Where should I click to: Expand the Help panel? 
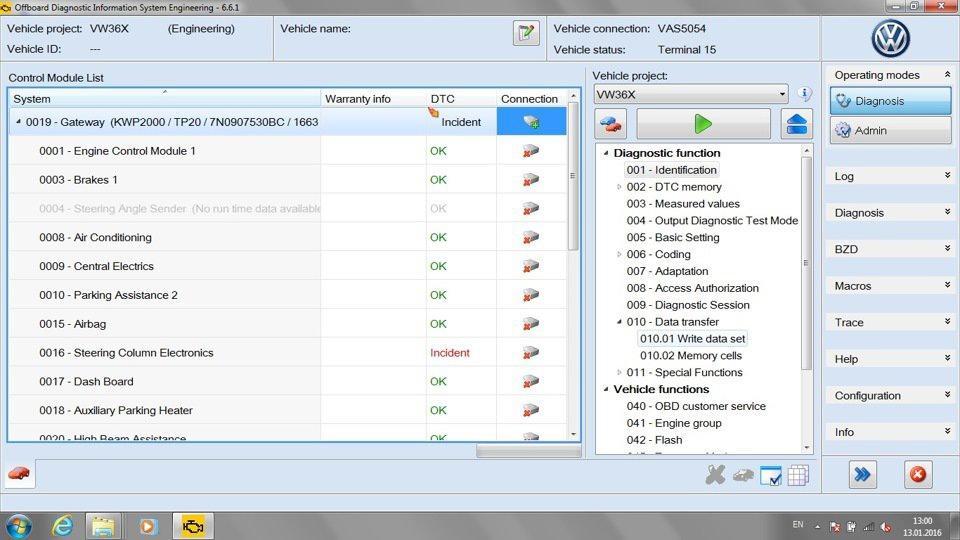[x=947, y=358]
